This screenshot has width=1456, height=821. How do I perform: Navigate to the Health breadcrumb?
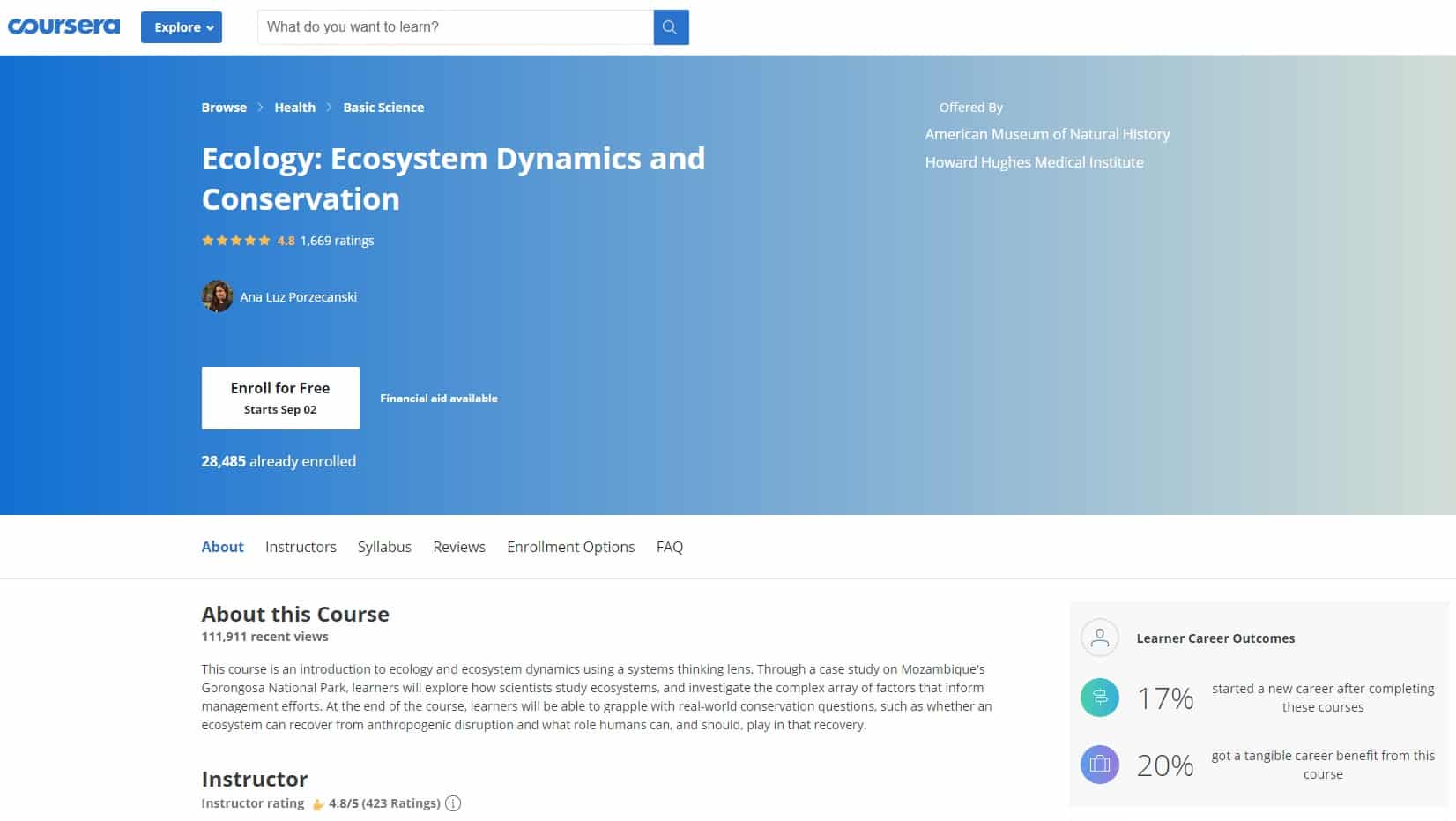click(x=294, y=108)
